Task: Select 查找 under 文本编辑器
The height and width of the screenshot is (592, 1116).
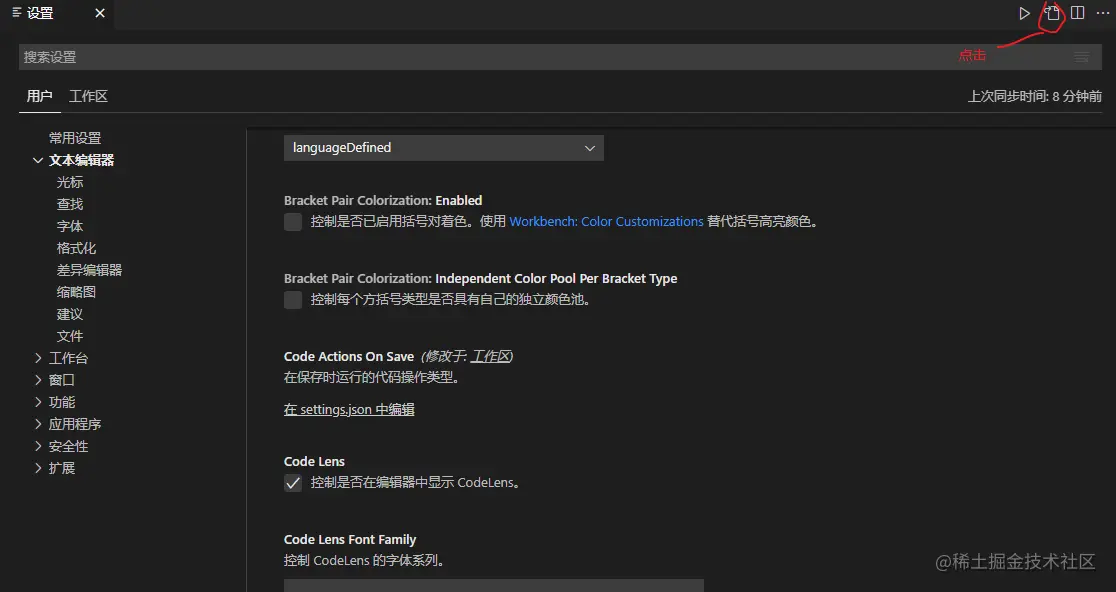Action: point(70,205)
